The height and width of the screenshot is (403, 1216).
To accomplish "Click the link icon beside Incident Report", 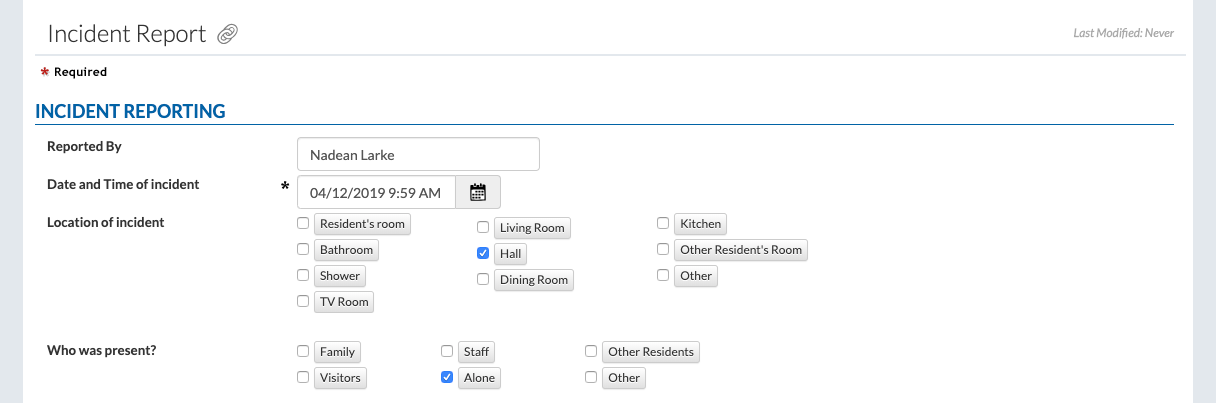I will 227,35.
